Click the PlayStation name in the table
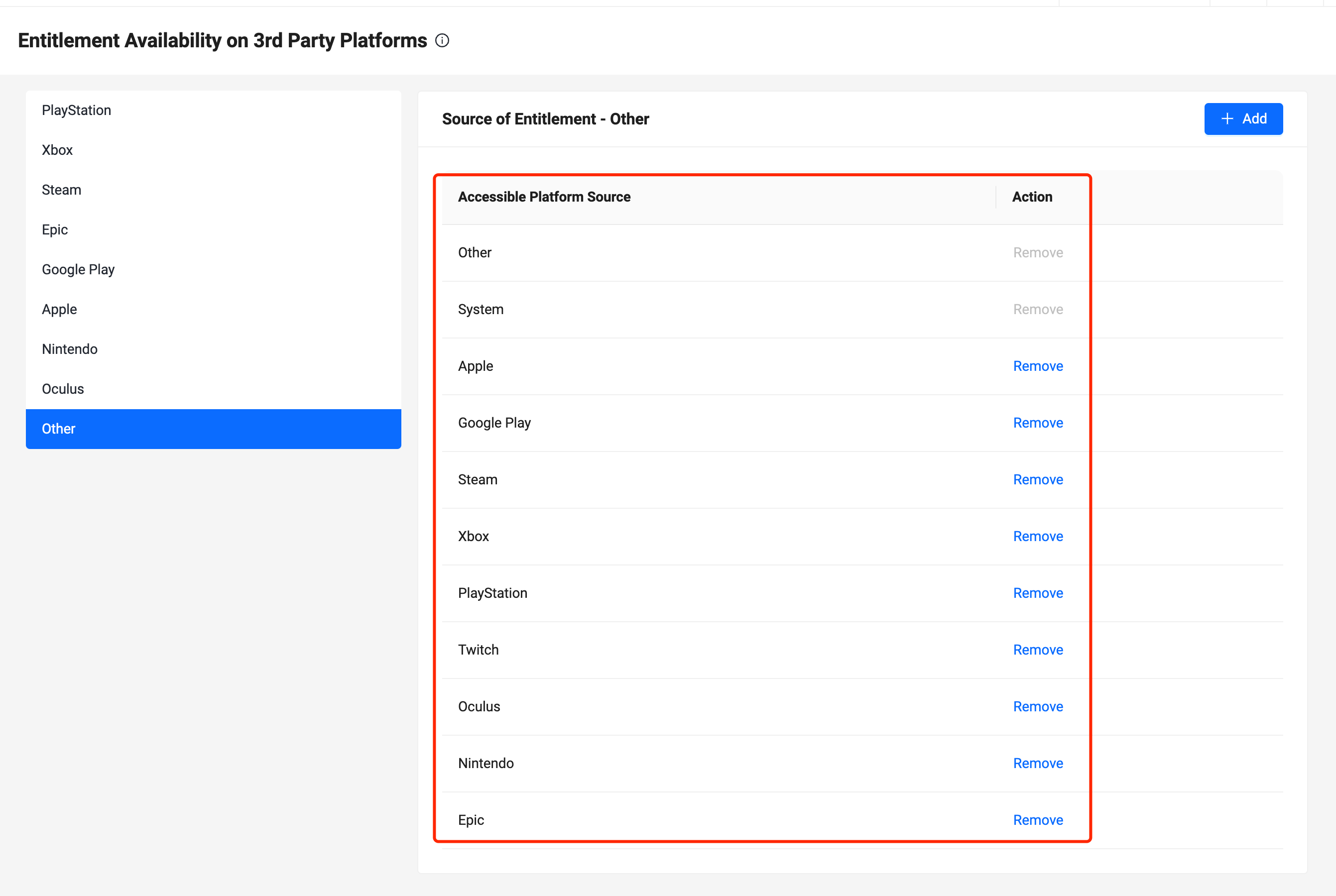 [492, 593]
